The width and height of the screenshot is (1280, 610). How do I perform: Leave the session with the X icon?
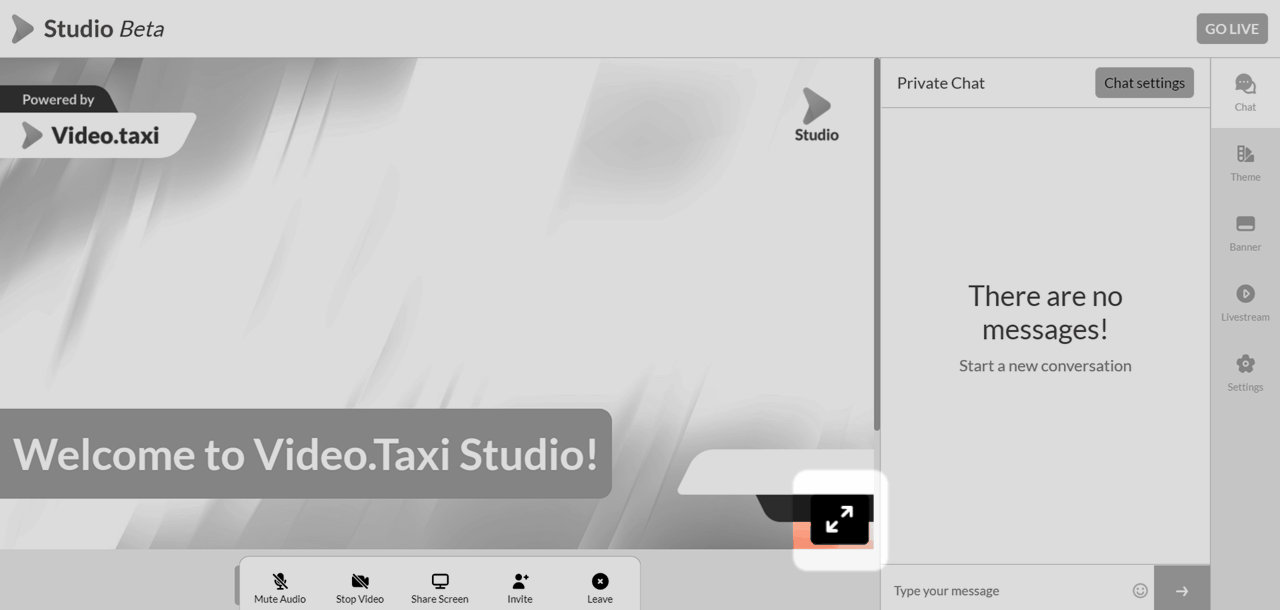tap(600, 588)
